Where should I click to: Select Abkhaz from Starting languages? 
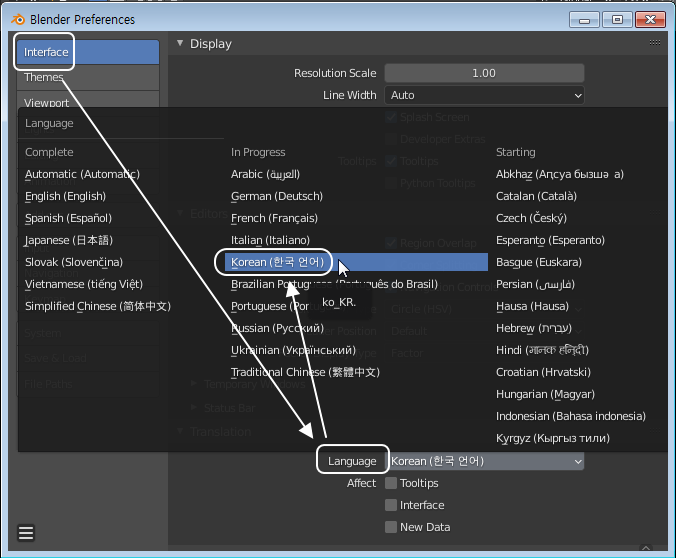[560, 174]
